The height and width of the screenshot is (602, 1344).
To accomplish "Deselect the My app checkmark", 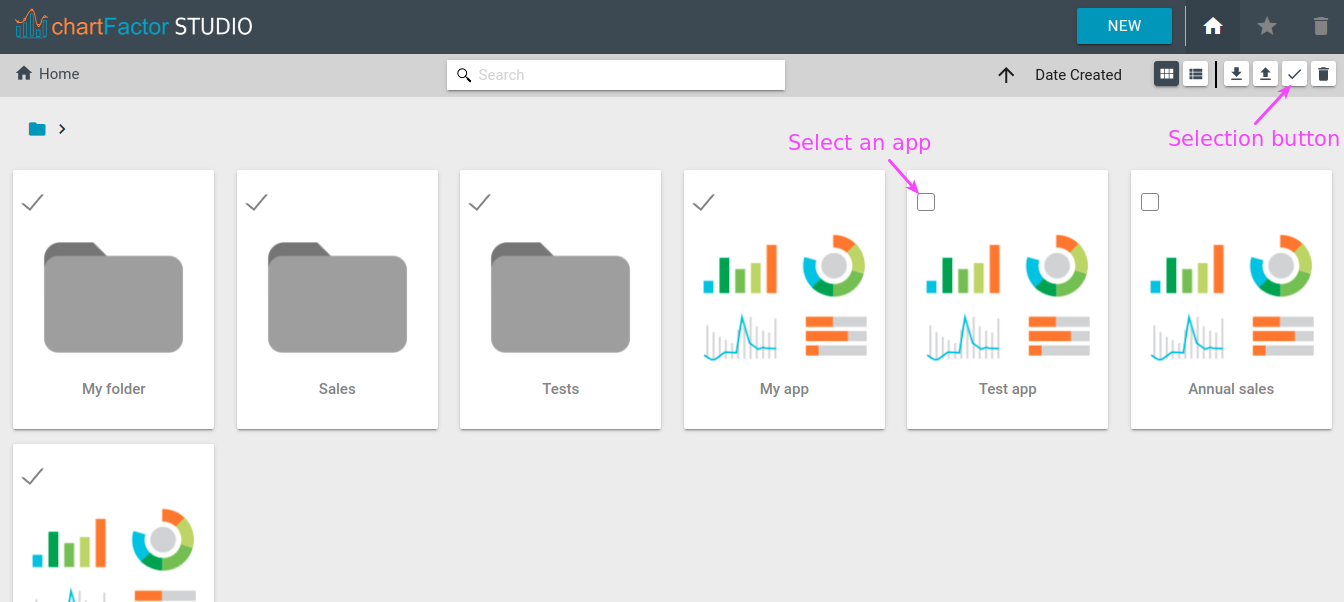I will [704, 202].
